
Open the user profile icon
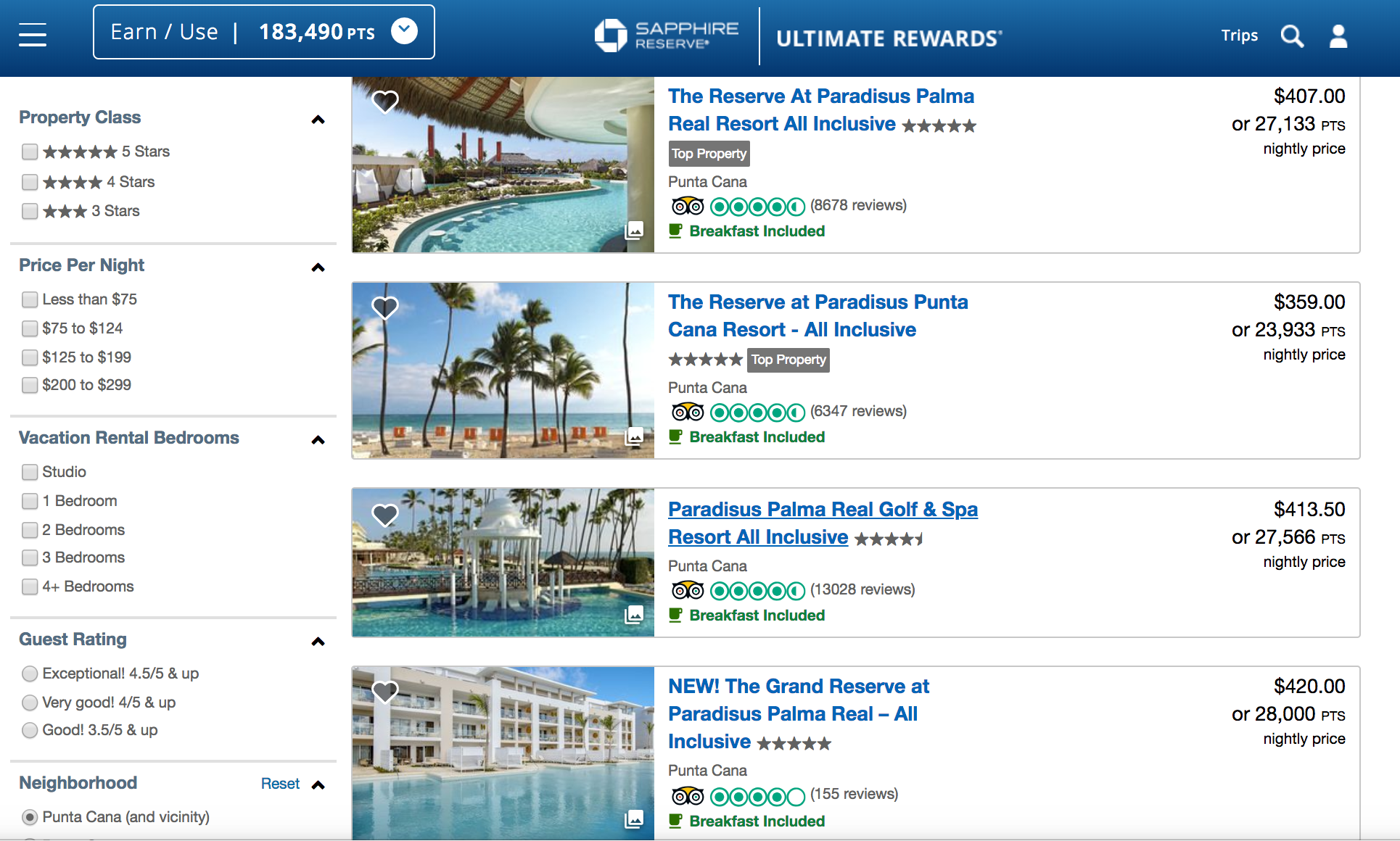1338,36
